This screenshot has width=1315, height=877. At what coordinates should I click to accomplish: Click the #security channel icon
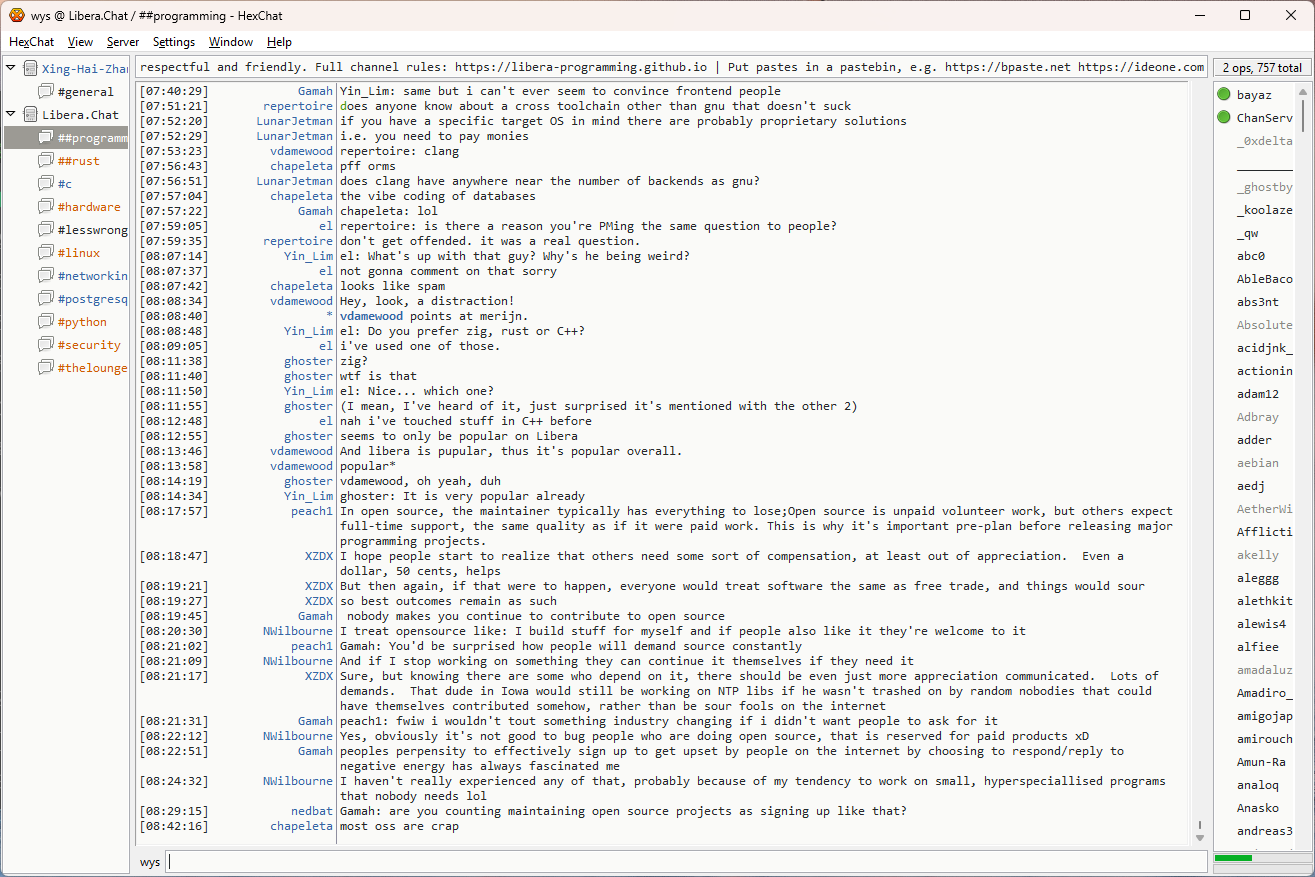click(46, 345)
